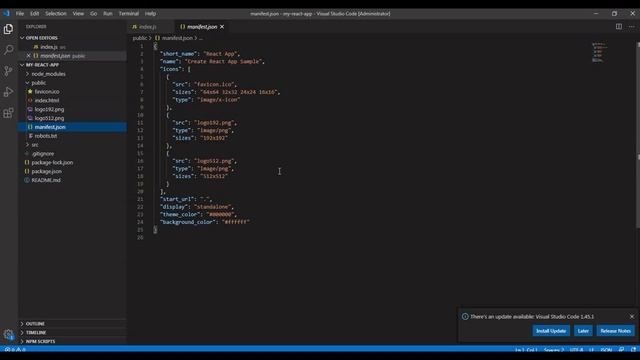Open the Edit menu
This screenshot has height=360, width=640.
(35, 13)
